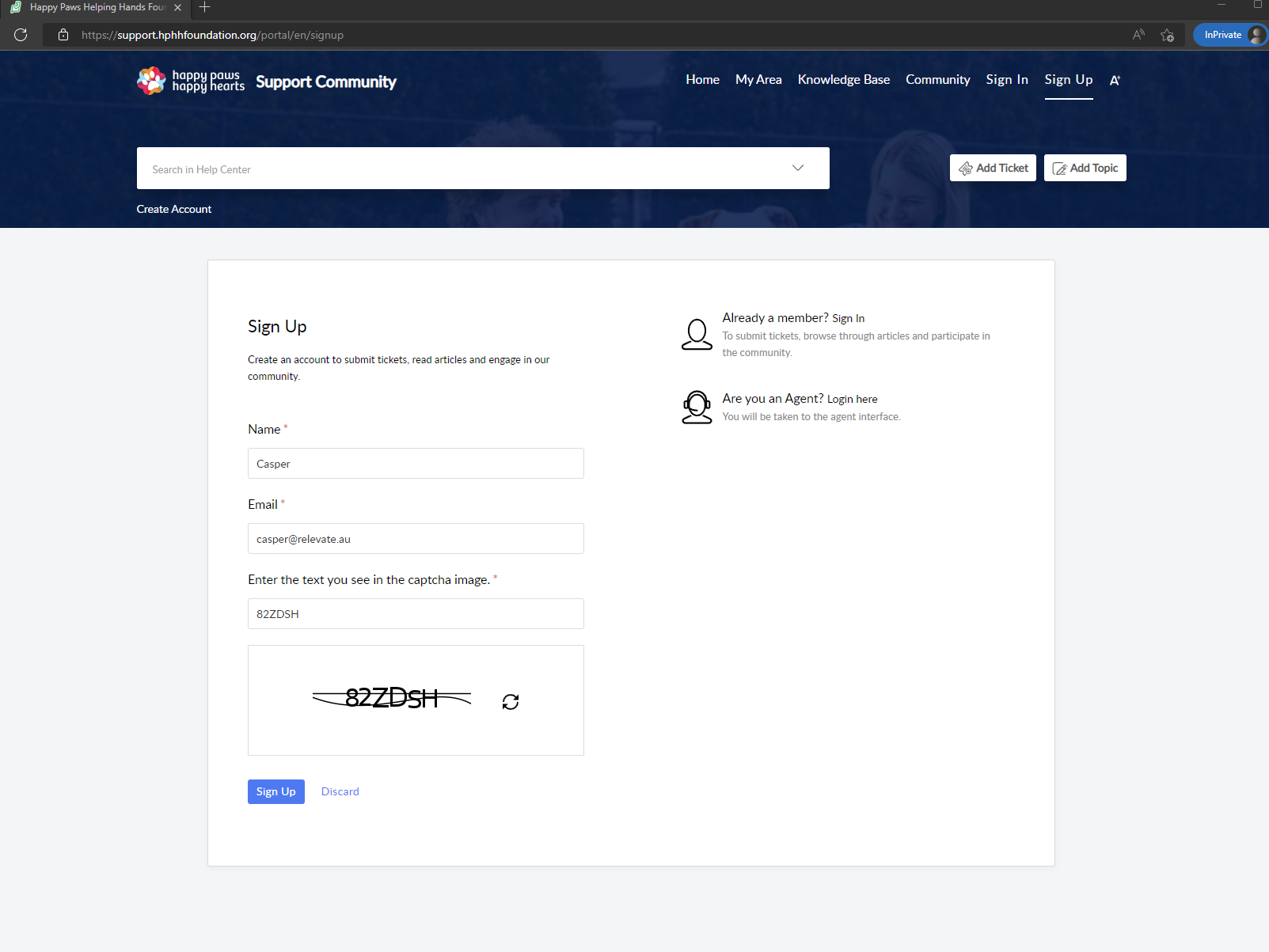The image size is (1269, 952).
Task: Refresh the captcha image
Action: point(511,702)
